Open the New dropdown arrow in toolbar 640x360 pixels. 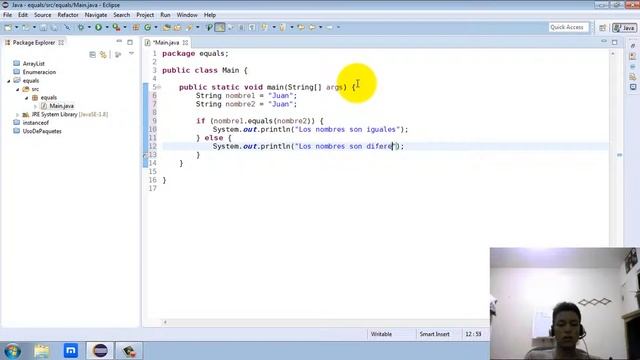point(17,27)
